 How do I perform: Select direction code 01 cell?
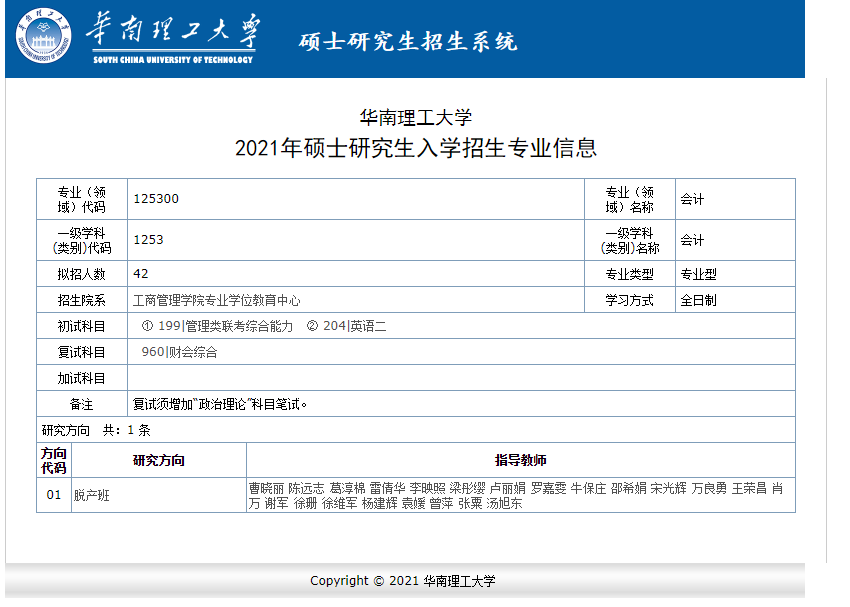(54, 495)
